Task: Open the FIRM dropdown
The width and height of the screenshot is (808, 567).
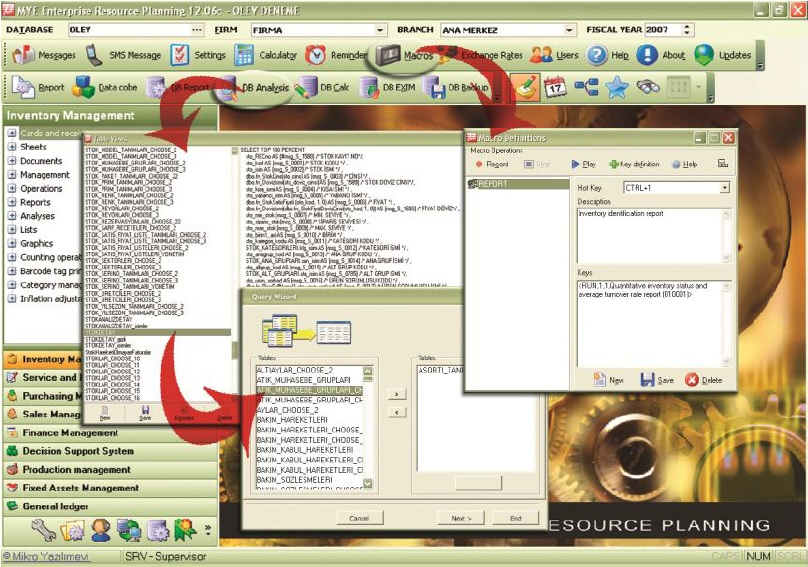Action: tap(380, 30)
